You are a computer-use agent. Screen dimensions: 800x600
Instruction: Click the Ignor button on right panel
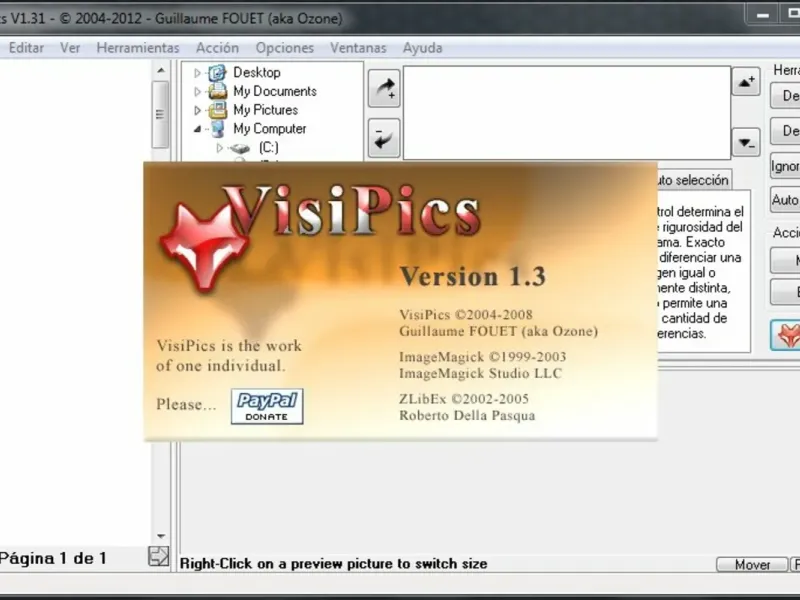[785, 166]
